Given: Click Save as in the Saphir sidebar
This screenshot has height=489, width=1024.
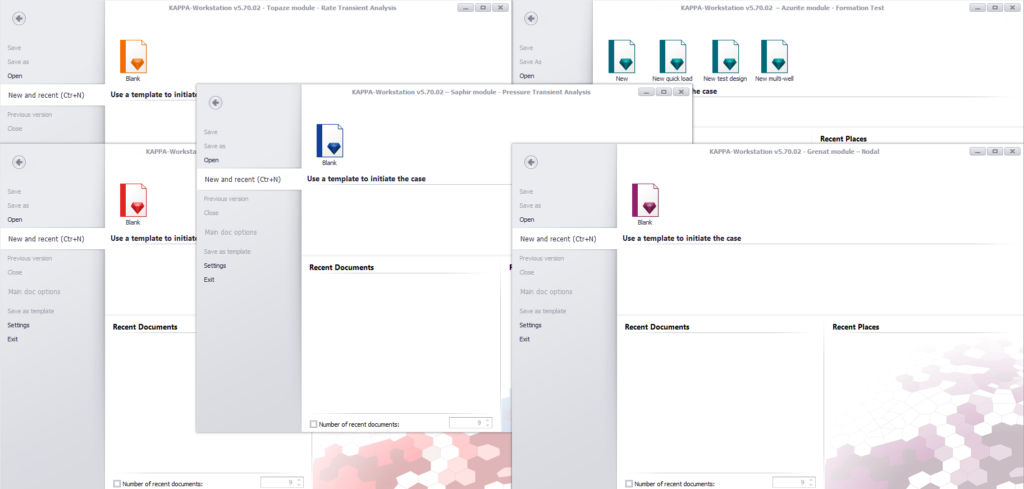Looking at the screenshot, I should click(214, 146).
